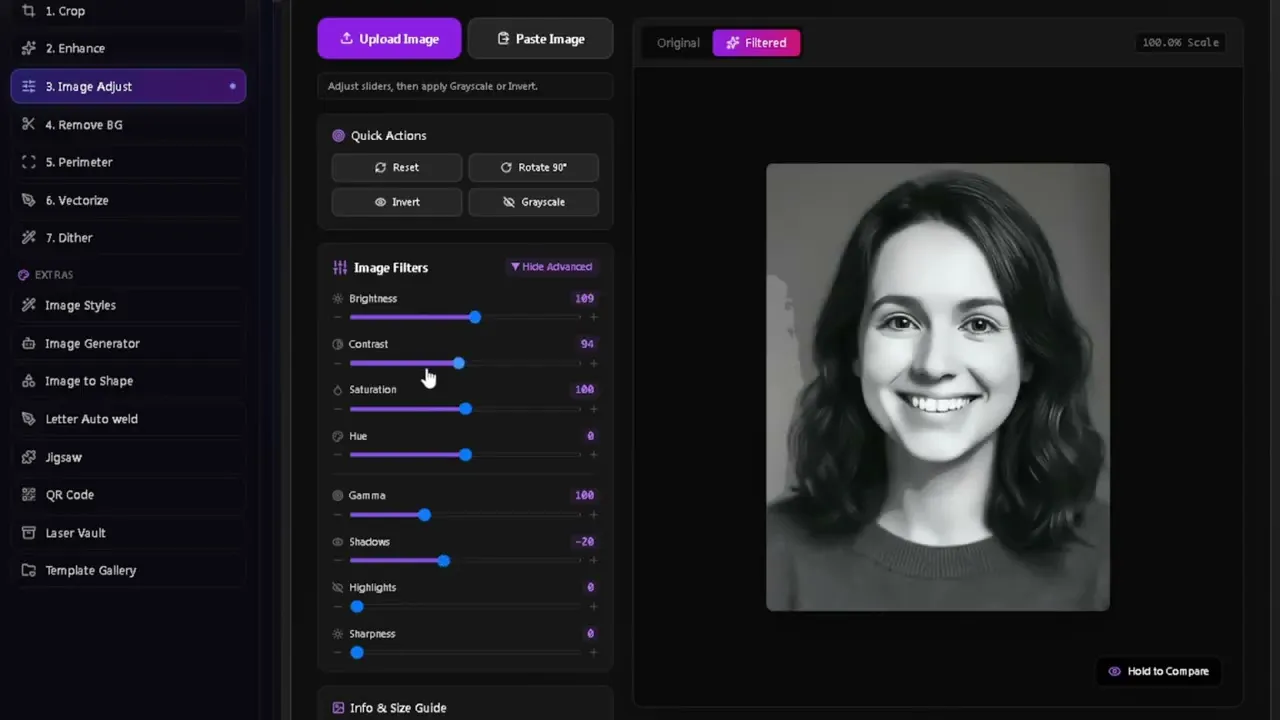The height and width of the screenshot is (720, 1280).
Task: Click the Dither icon in sidebar
Action: pos(28,238)
